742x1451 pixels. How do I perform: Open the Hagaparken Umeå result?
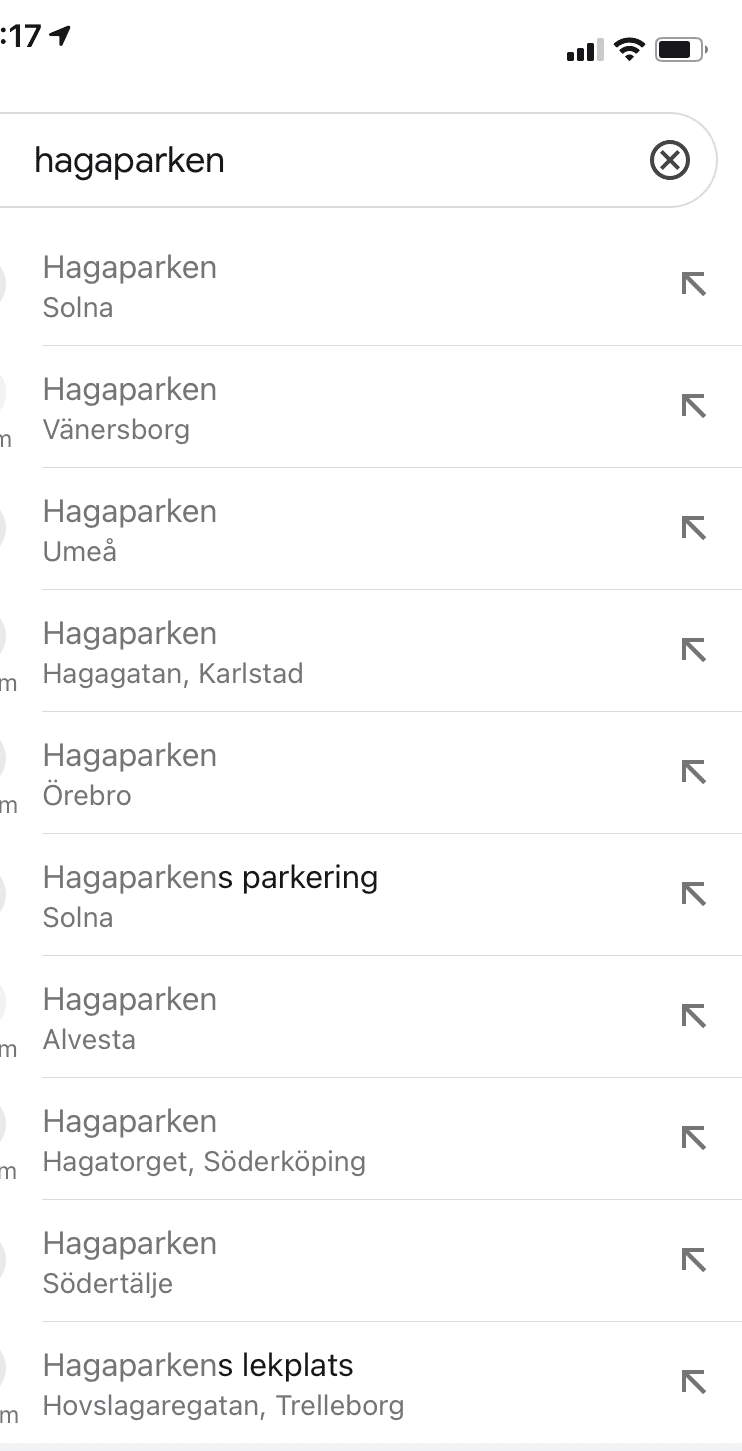[300, 530]
